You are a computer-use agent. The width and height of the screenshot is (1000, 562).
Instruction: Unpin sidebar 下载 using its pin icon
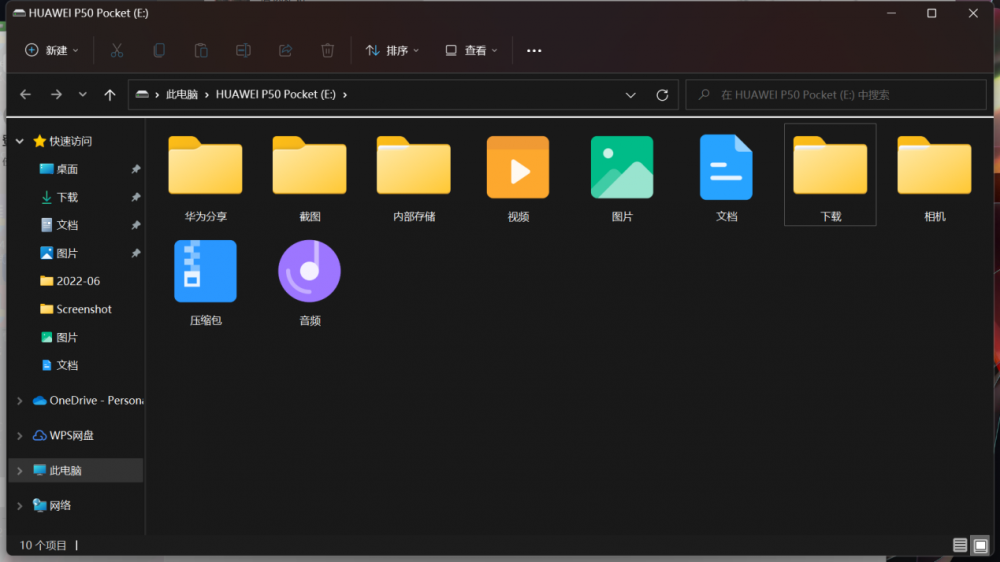[x=135, y=197]
